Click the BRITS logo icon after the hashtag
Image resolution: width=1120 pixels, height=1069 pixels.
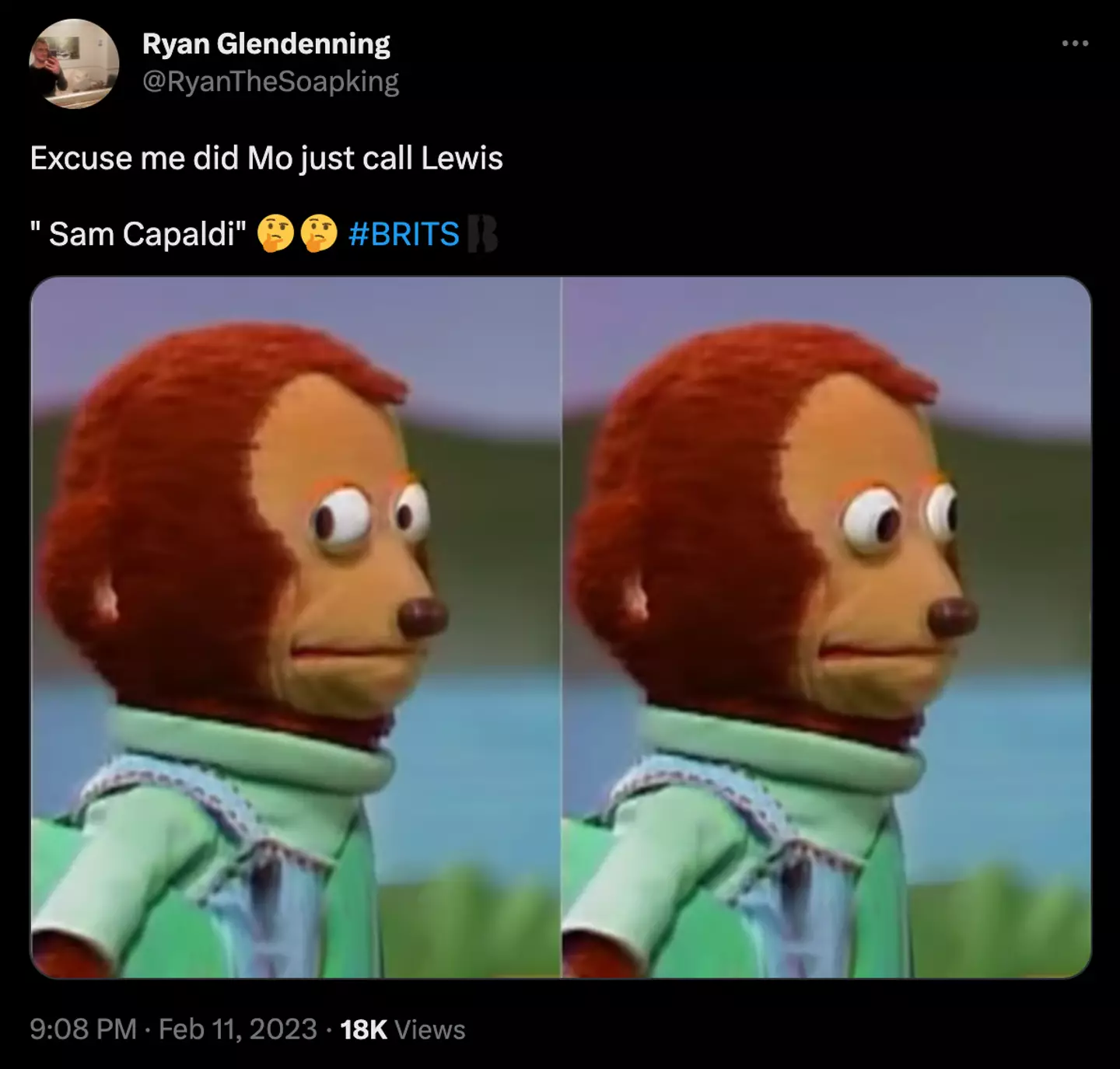point(482,234)
